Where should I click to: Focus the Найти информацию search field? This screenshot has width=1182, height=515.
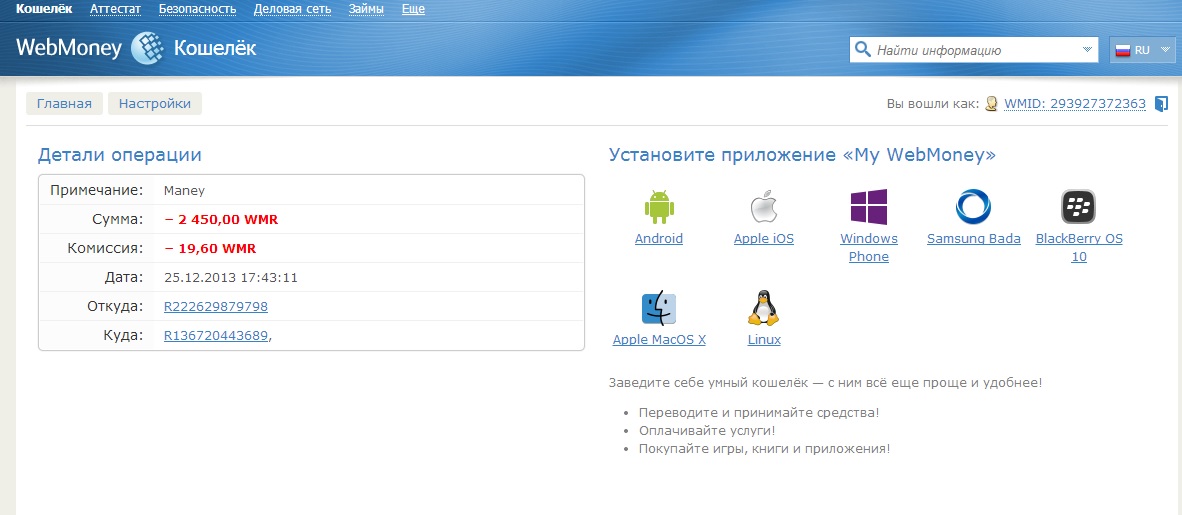pos(976,51)
